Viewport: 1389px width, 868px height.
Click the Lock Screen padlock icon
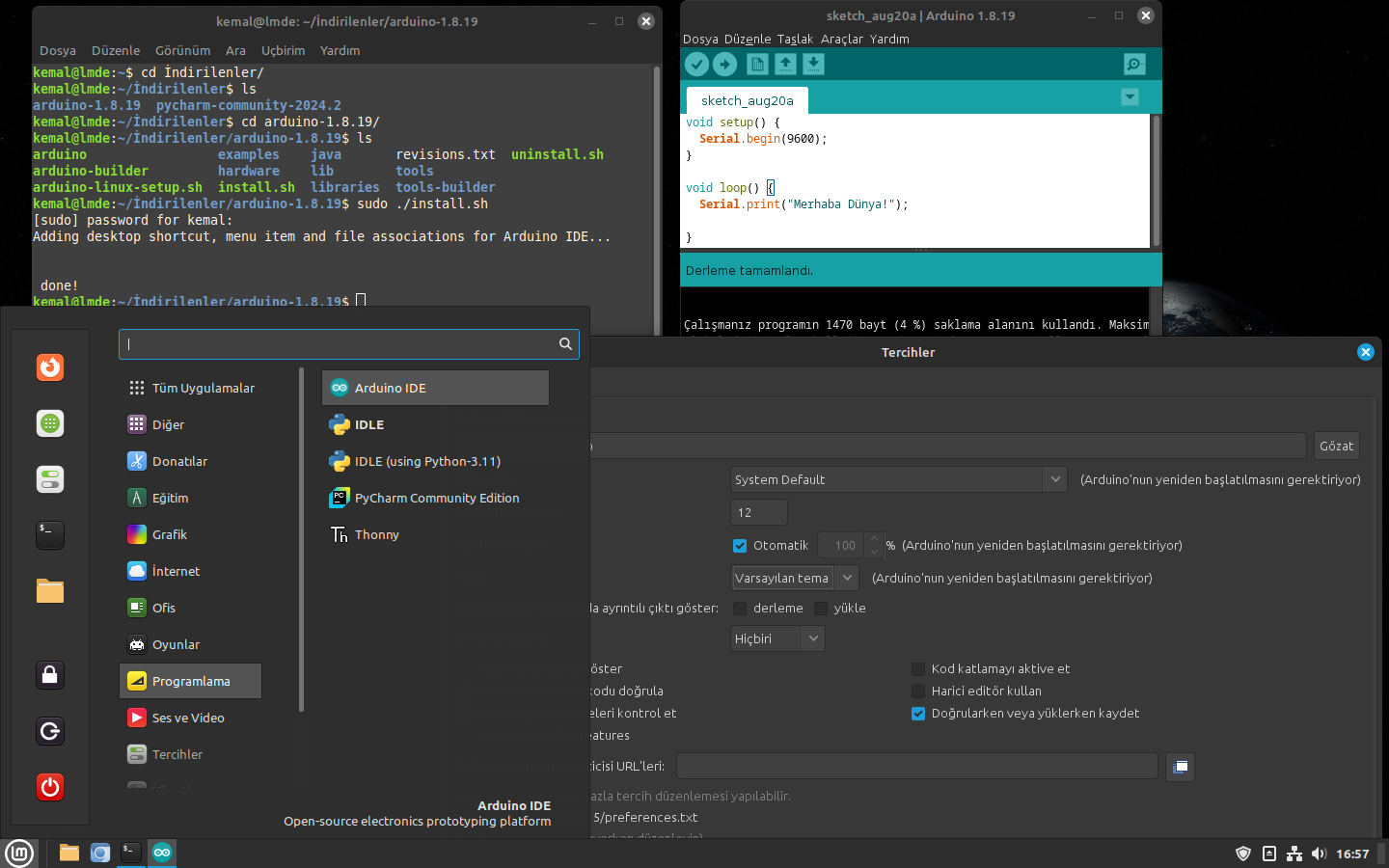[50, 675]
